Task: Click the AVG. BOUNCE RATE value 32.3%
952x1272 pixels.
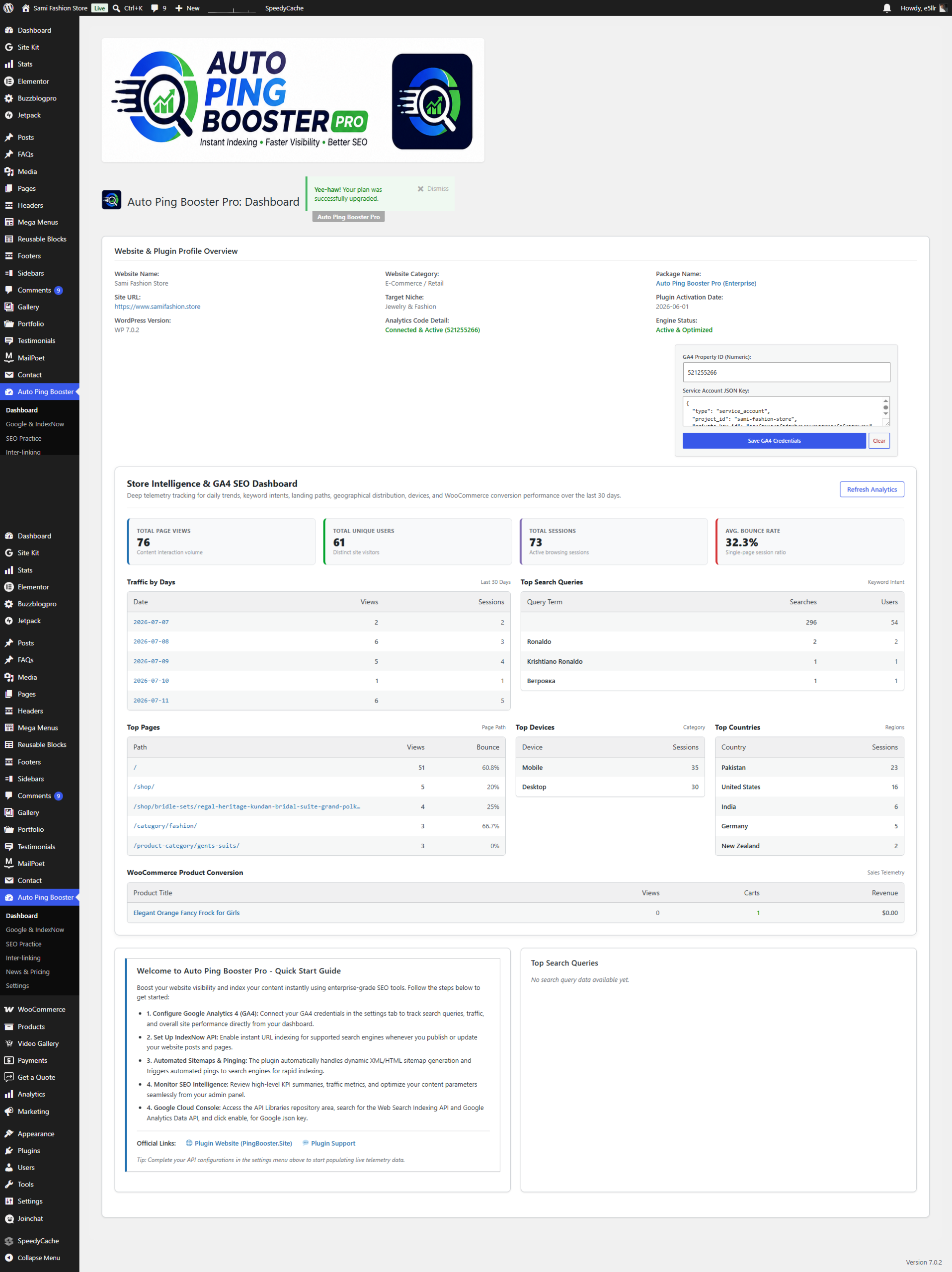Action: pos(742,542)
